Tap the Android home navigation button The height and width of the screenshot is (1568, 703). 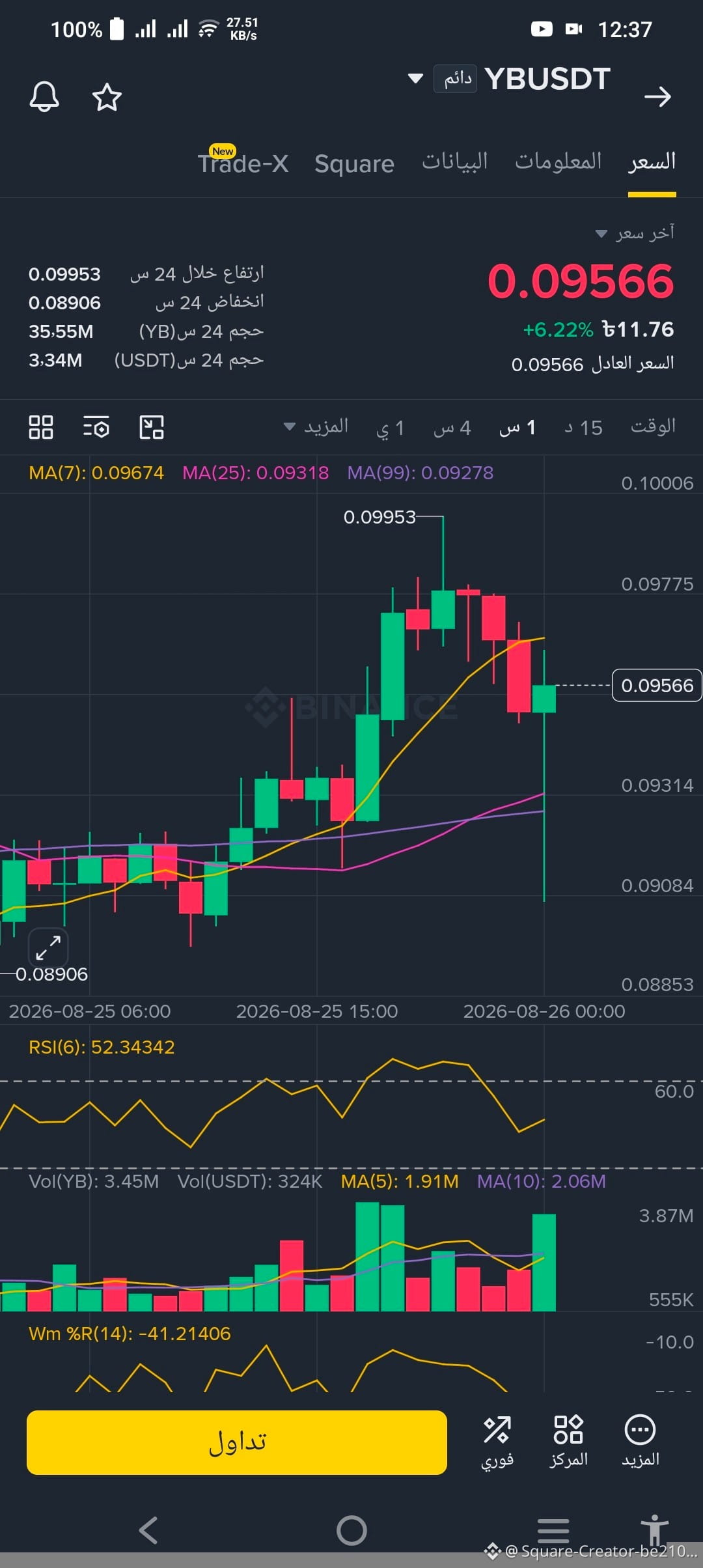click(351, 1530)
